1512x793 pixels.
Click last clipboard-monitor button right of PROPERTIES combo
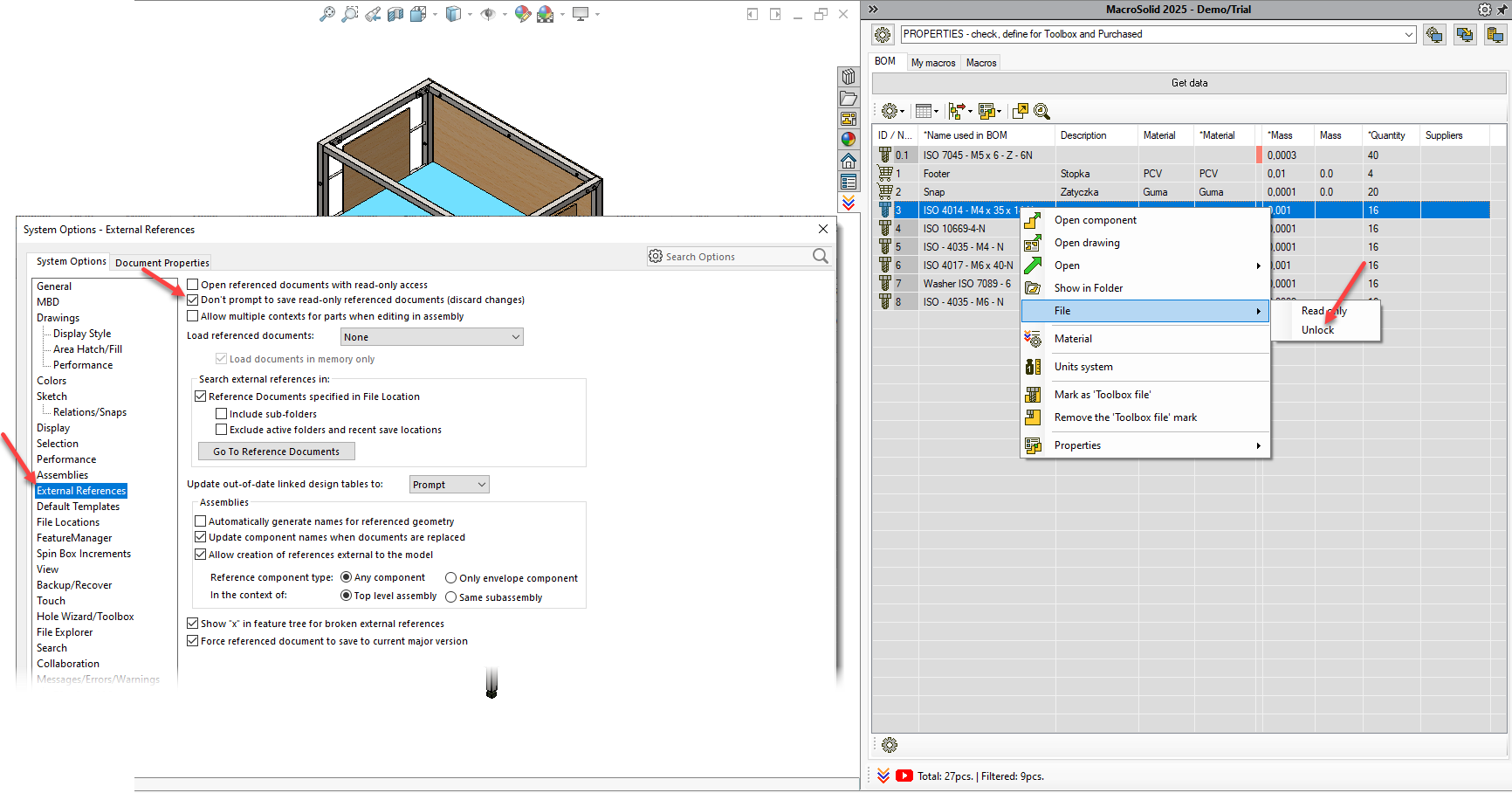(x=1495, y=35)
